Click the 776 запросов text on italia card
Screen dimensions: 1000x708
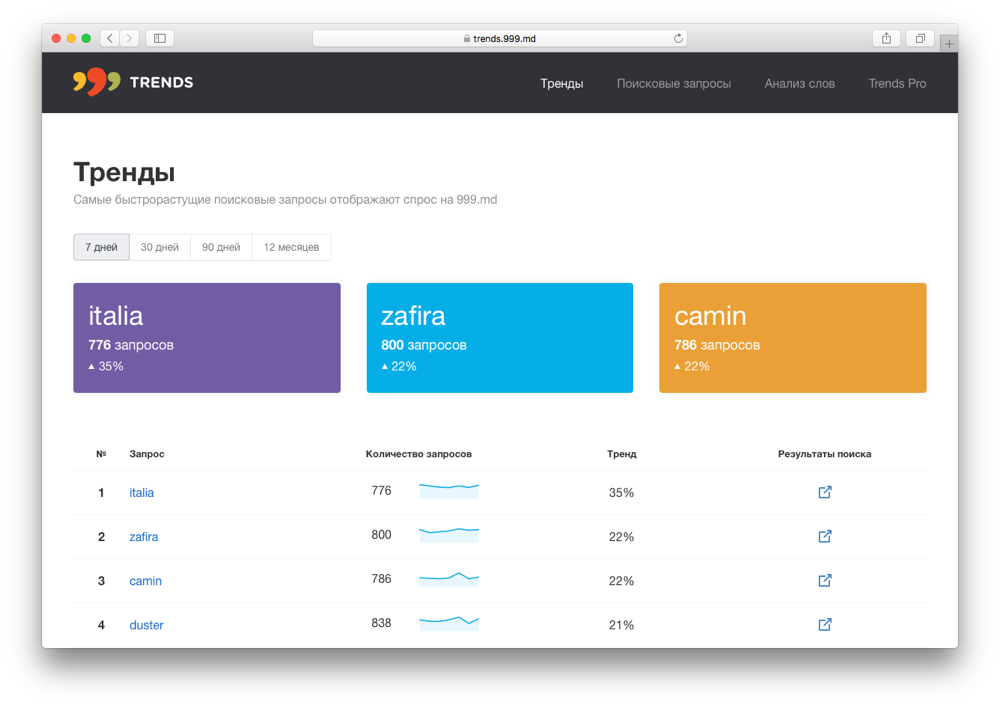131,345
